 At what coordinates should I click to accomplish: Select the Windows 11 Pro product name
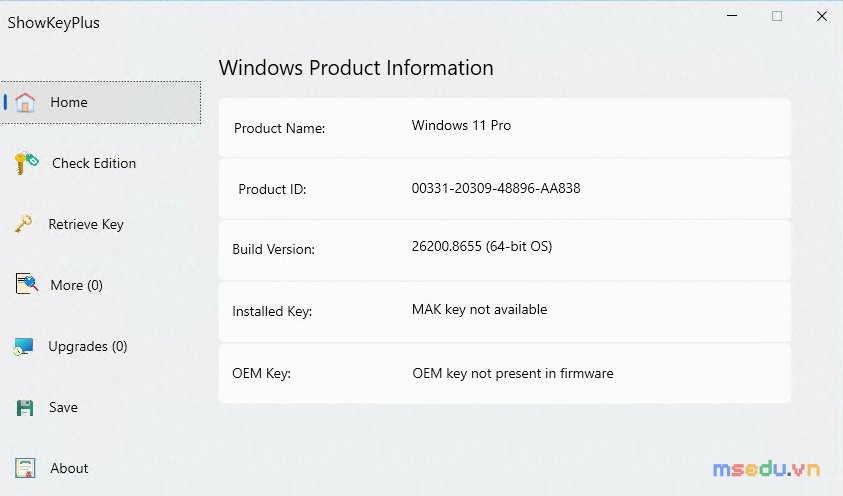[461, 125]
